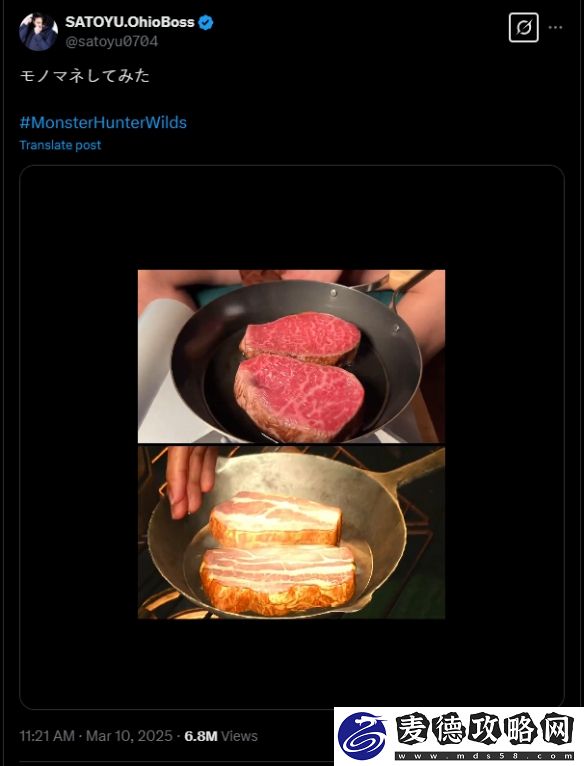Viewport: 584px width, 766px height.
Task: Click the 11:21 AM post time
Action: (47, 736)
